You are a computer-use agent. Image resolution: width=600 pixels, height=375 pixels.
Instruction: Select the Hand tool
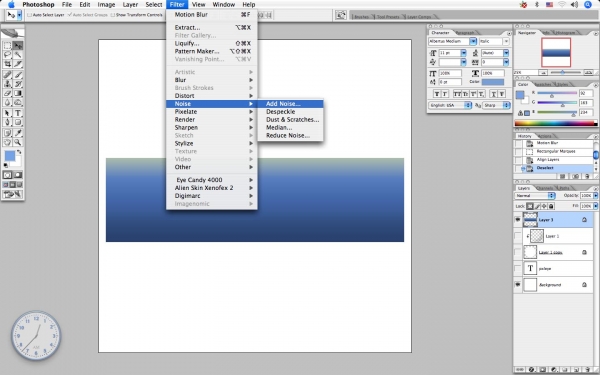coord(7,142)
